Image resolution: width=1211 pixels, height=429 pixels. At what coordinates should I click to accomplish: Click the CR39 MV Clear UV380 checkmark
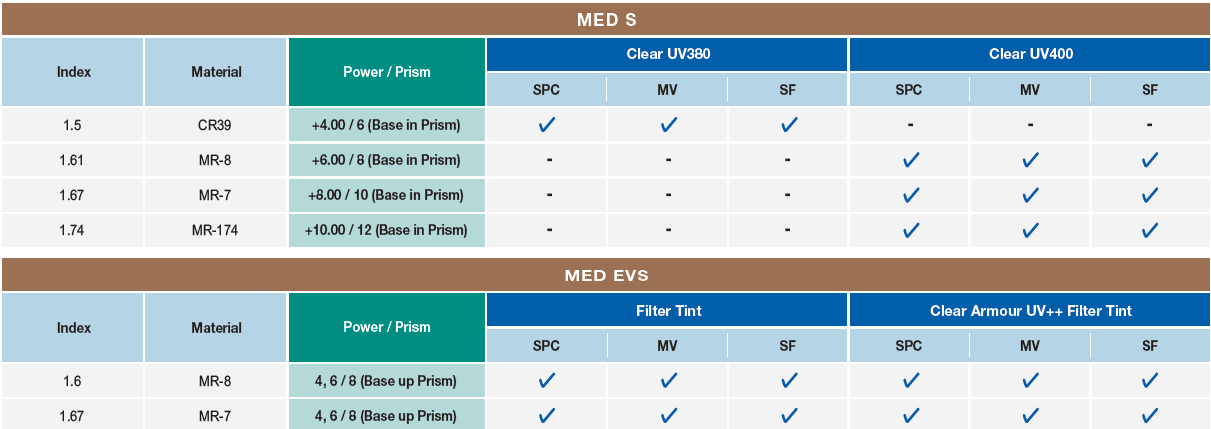669,125
